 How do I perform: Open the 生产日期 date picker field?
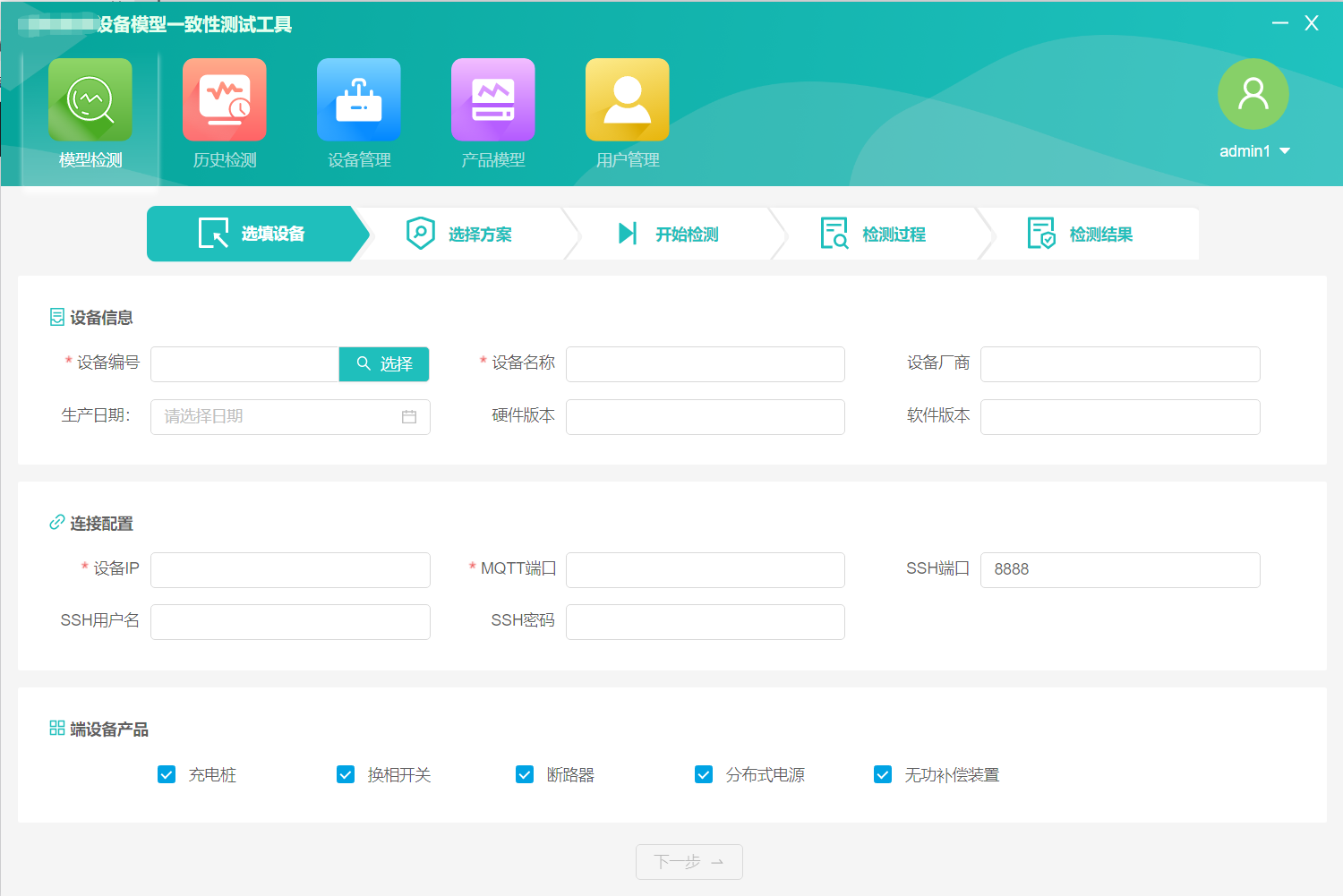click(x=290, y=417)
